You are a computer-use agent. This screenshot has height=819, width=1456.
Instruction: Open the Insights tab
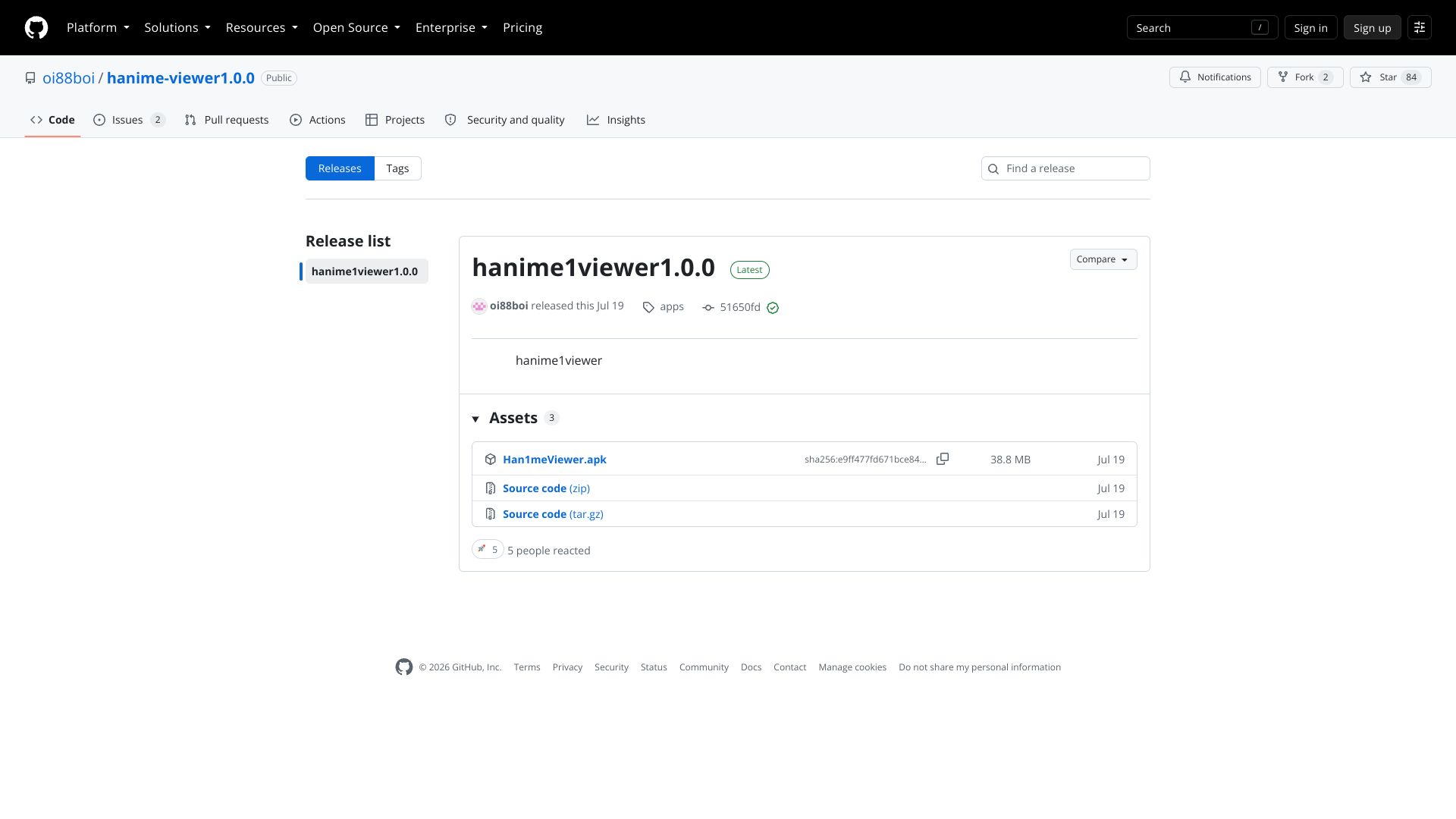tap(616, 120)
